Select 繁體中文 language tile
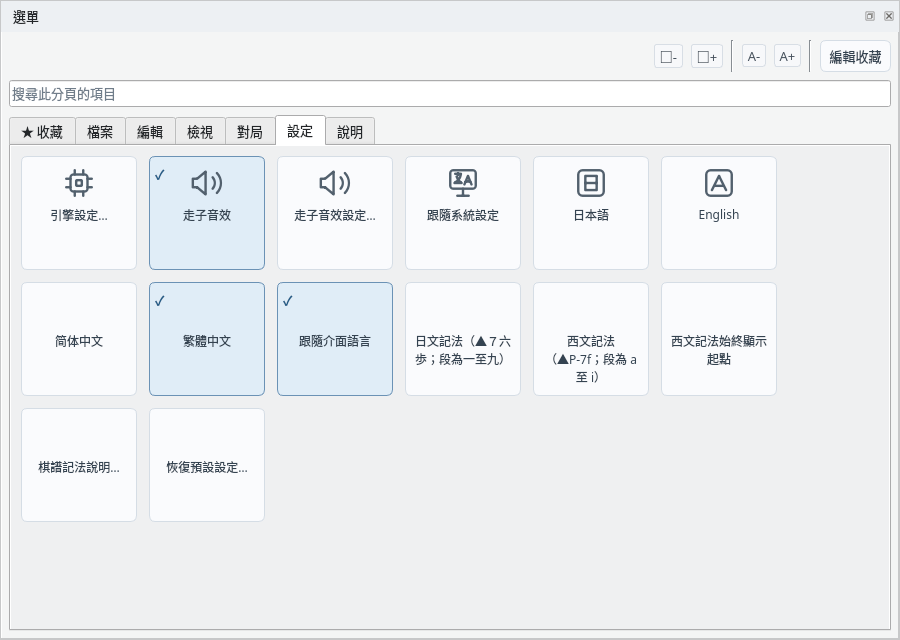900x640 pixels. (x=207, y=339)
